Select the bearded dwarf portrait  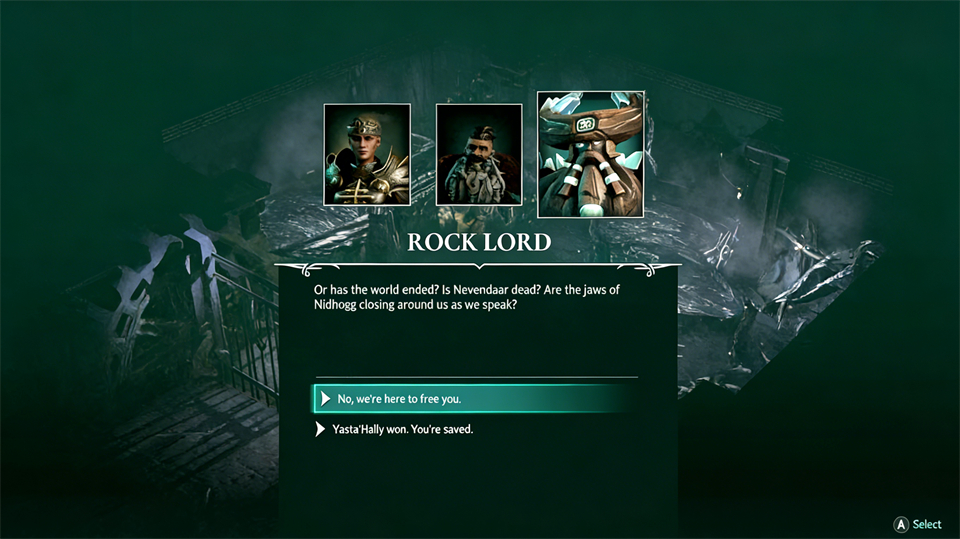tap(479, 154)
